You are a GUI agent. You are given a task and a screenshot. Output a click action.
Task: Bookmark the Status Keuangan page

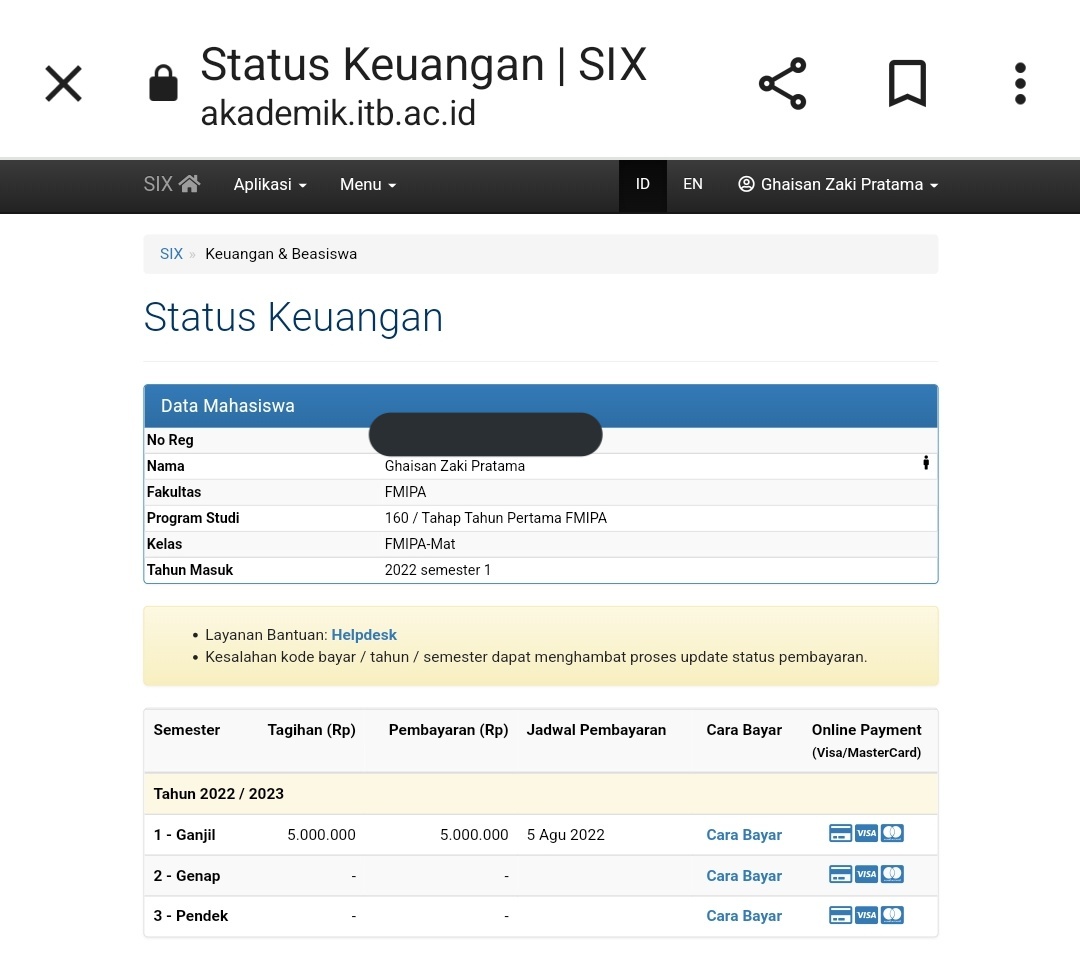906,84
